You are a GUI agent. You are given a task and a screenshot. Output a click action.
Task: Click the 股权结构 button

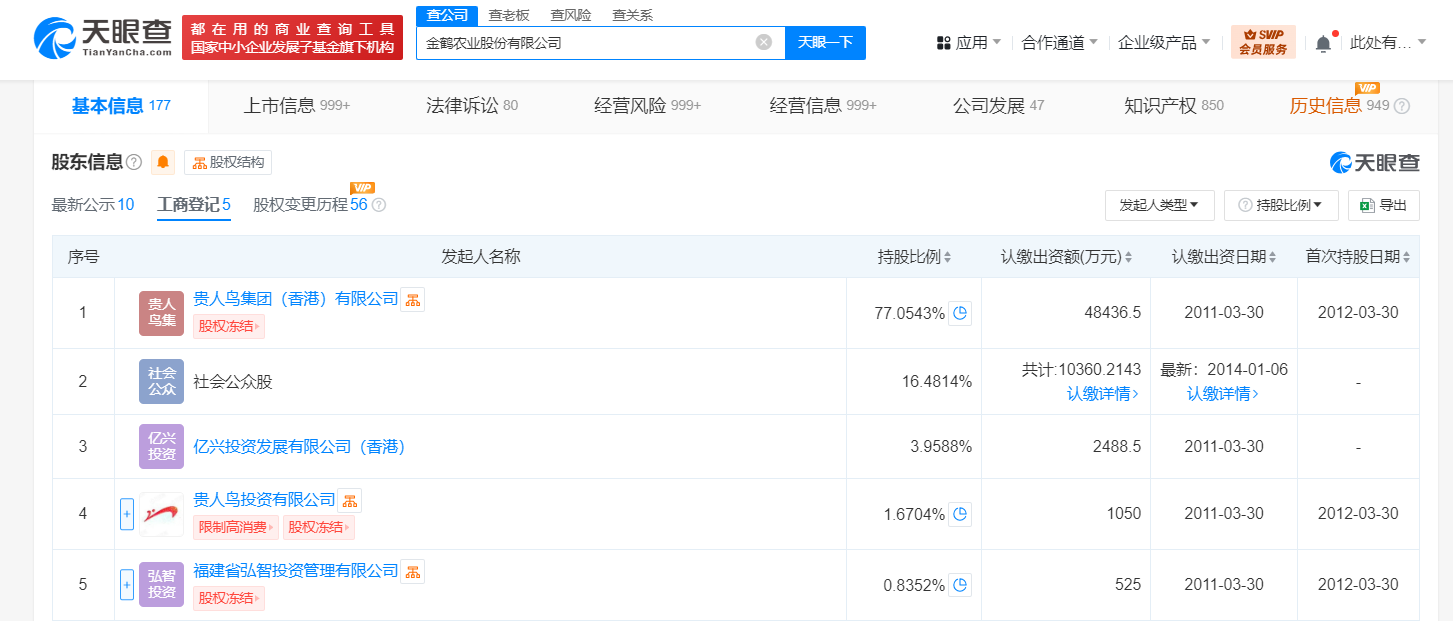[228, 163]
